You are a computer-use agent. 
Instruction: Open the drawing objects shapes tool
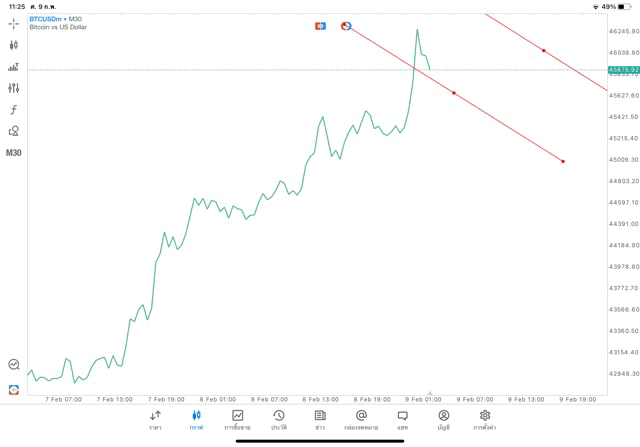[x=14, y=131]
